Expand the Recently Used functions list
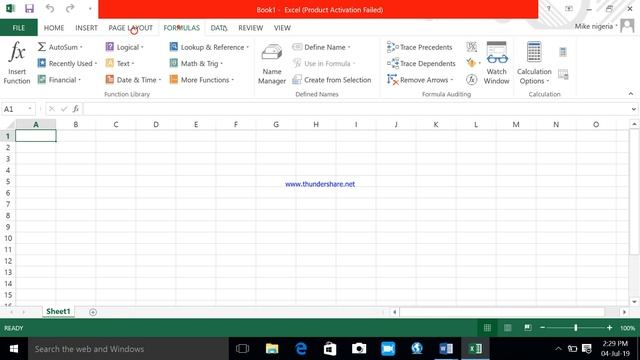This screenshot has height=360, width=640. click(x=67, y=64)
